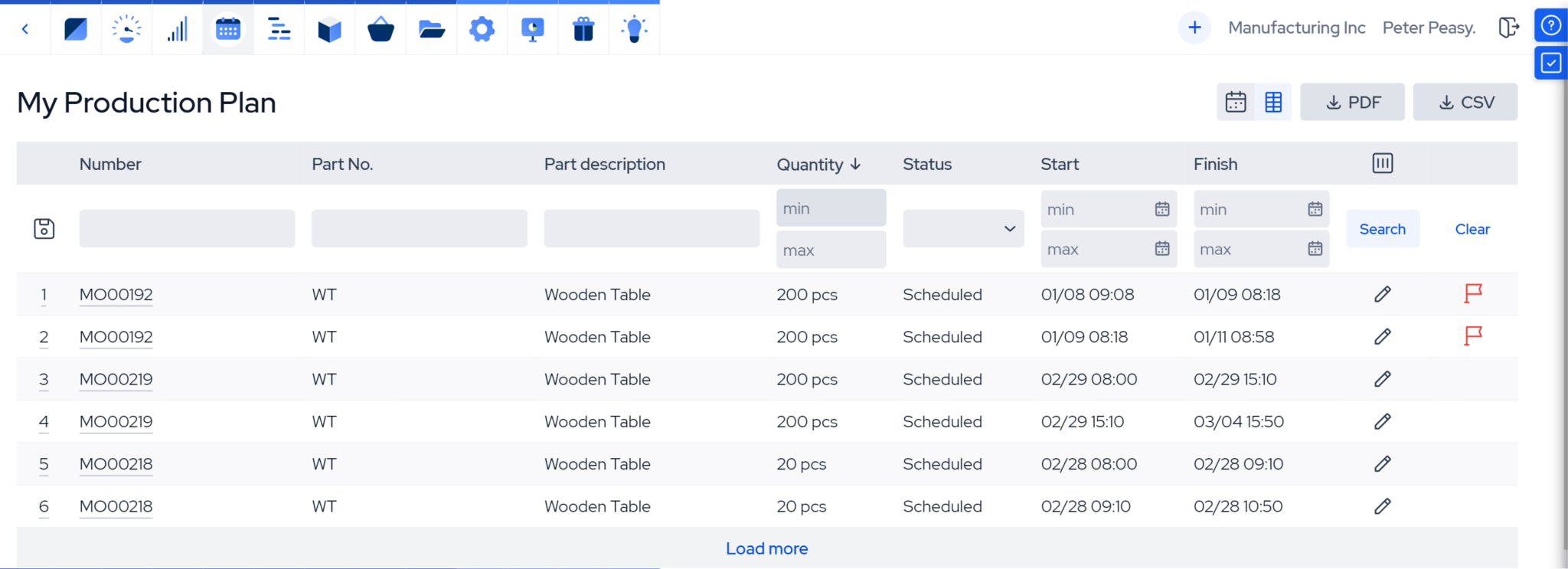Open the settings gear icon

(x=482, y=29)
